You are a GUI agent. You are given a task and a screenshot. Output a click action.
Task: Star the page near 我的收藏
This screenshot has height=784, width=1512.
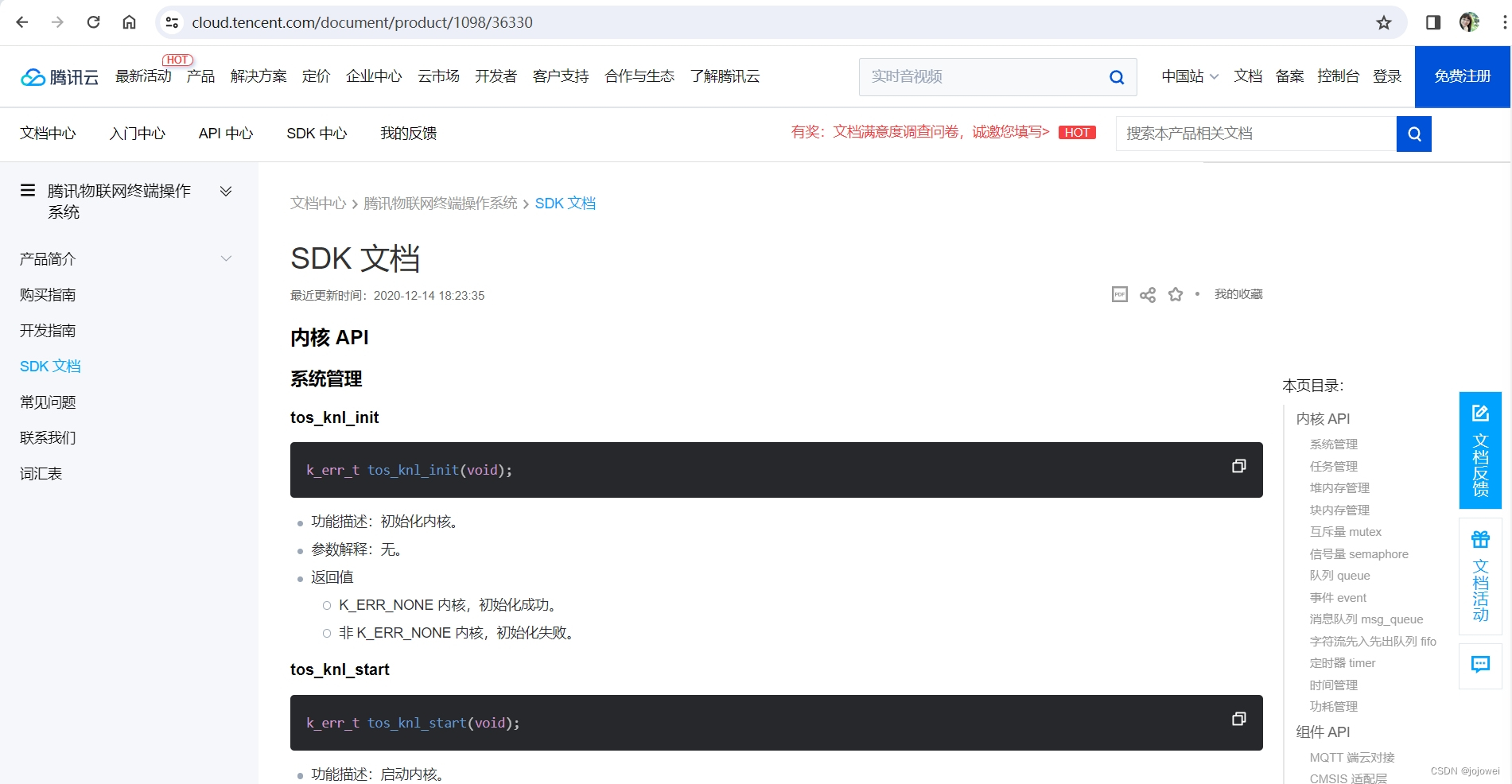[1176, 294]
